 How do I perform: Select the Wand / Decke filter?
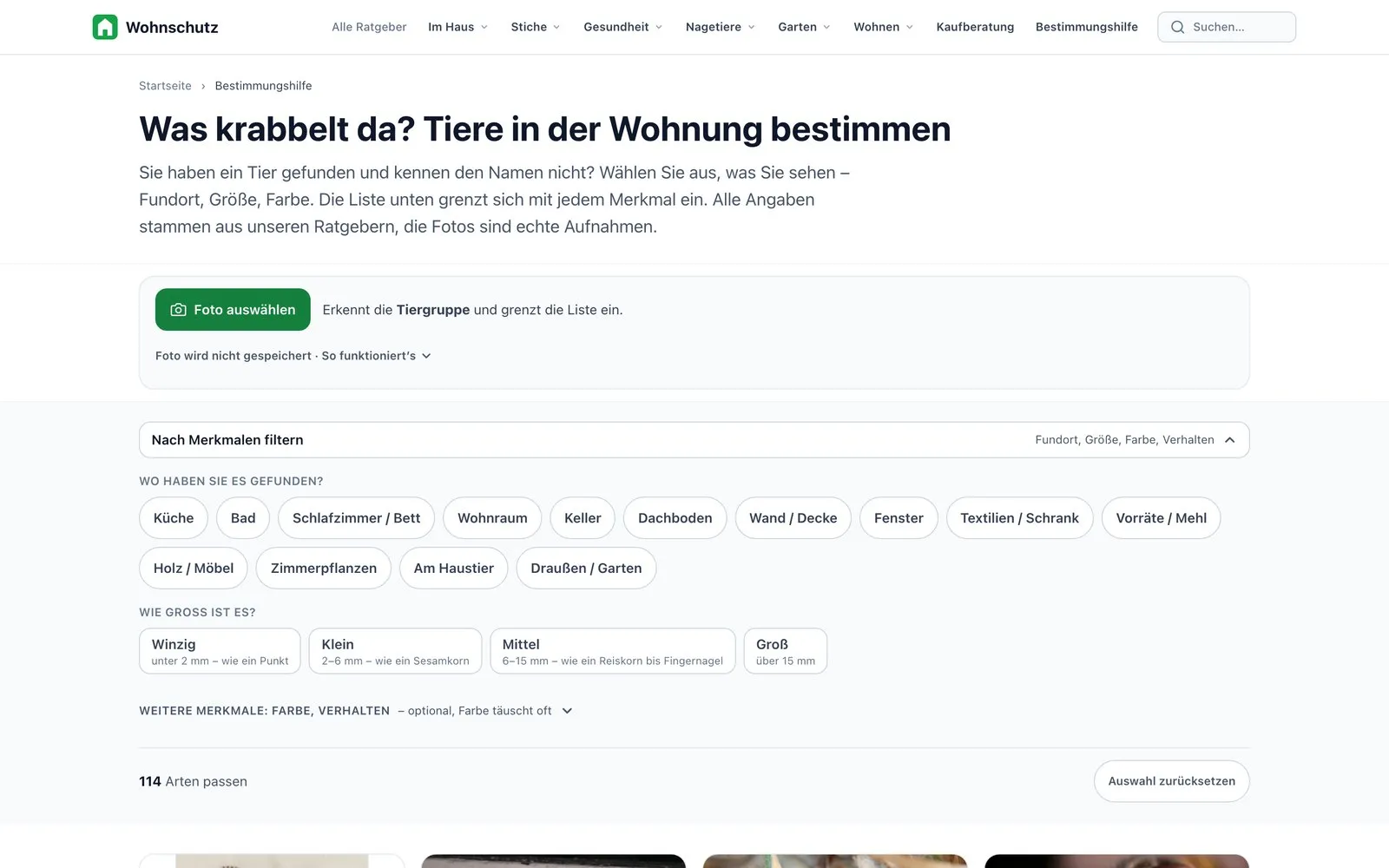793,518
